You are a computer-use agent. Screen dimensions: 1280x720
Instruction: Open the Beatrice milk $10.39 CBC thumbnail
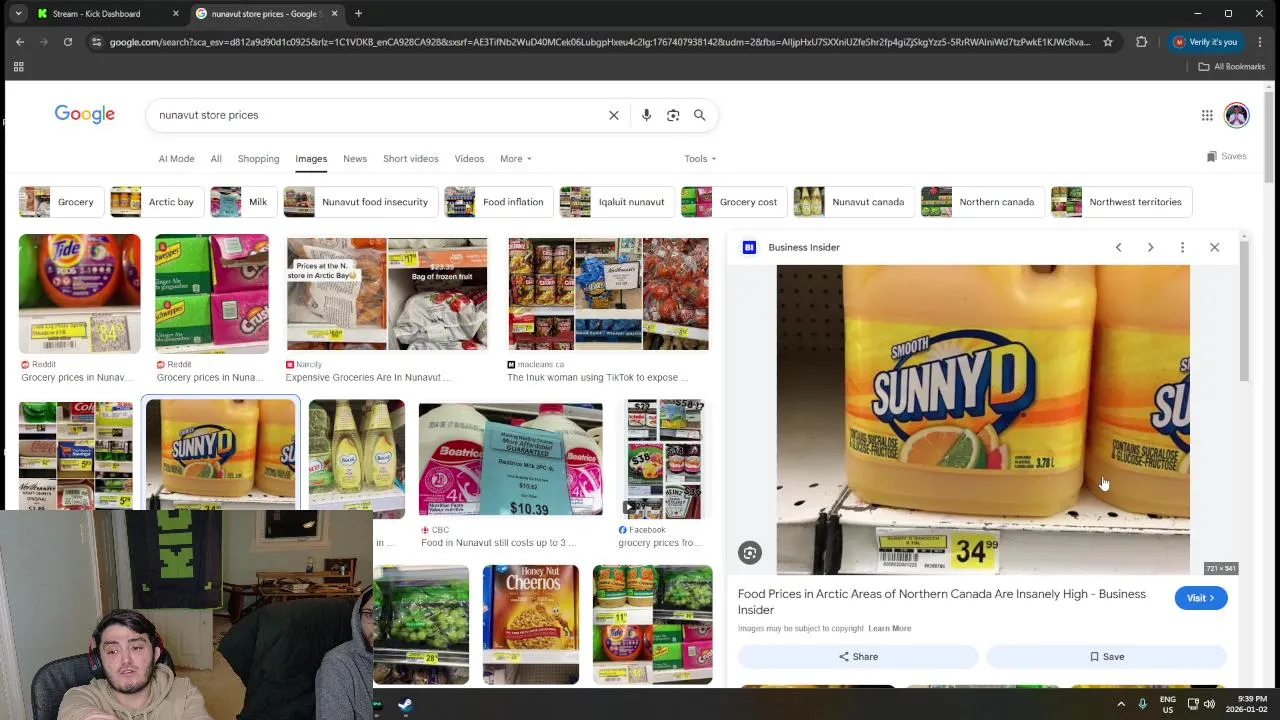511,459
